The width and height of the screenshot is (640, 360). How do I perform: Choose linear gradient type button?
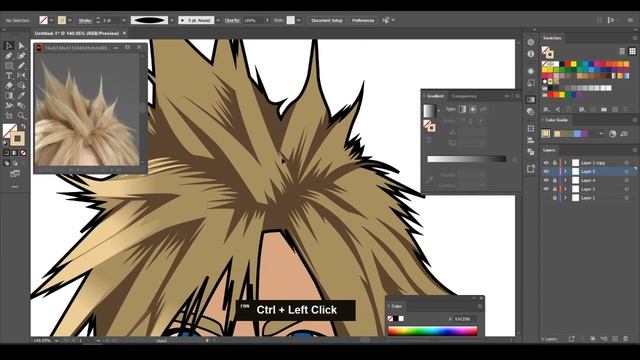coord(462,109)
